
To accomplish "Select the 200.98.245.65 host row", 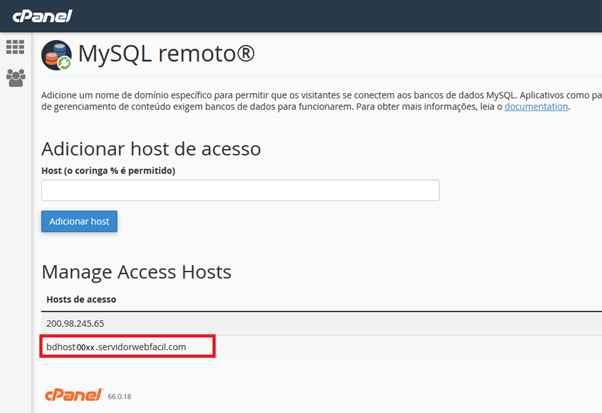I will [x=321, y=324].
